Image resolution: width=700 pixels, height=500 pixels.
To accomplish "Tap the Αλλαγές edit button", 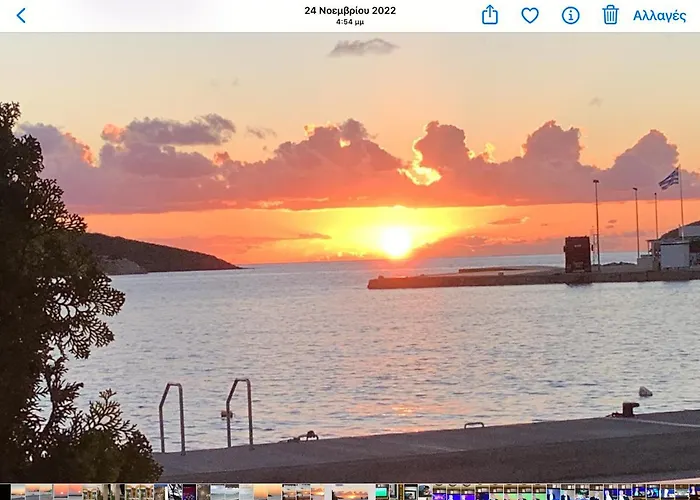I will click(659, 15).
